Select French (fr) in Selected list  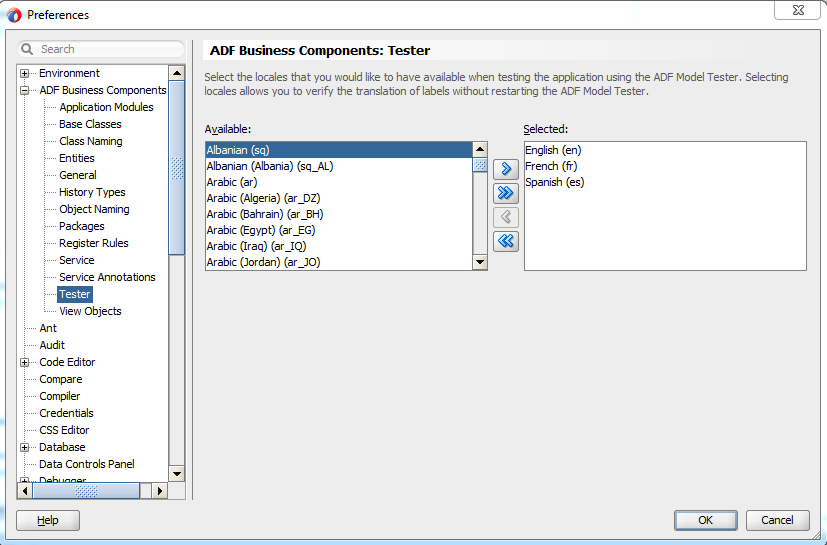(665, 166)
